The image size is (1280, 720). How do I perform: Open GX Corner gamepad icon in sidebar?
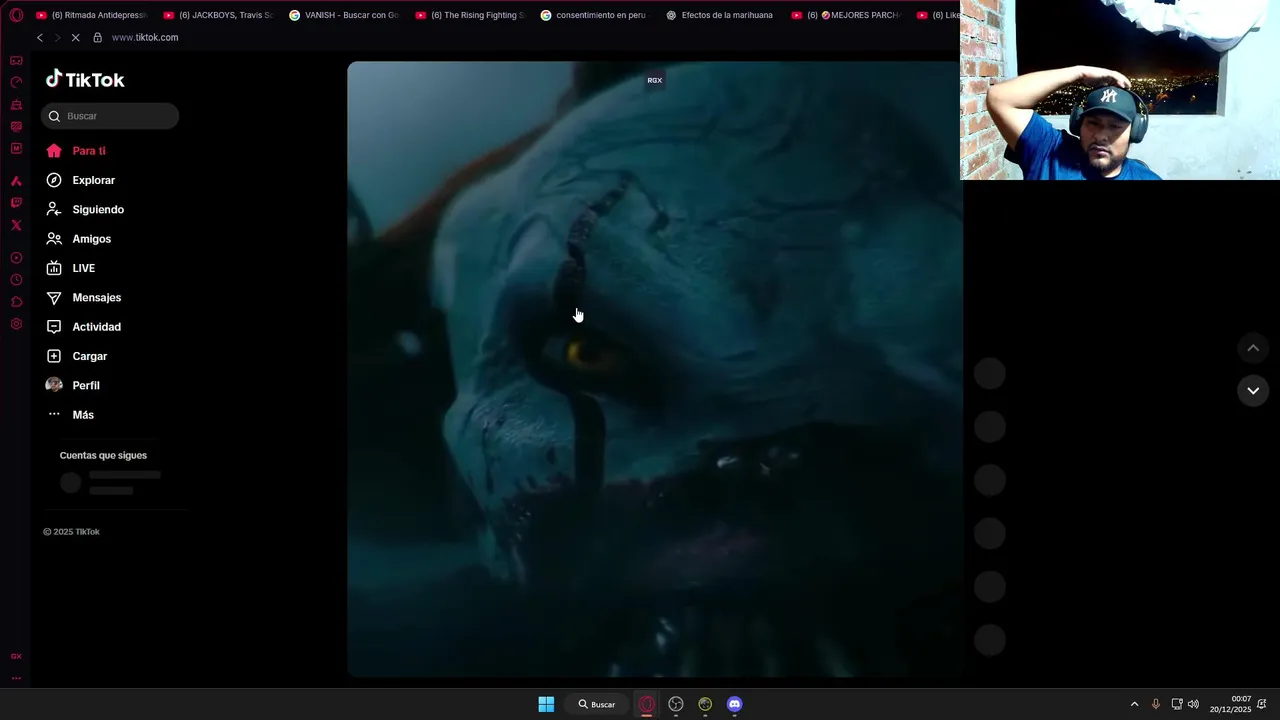(x=16, y=61)
